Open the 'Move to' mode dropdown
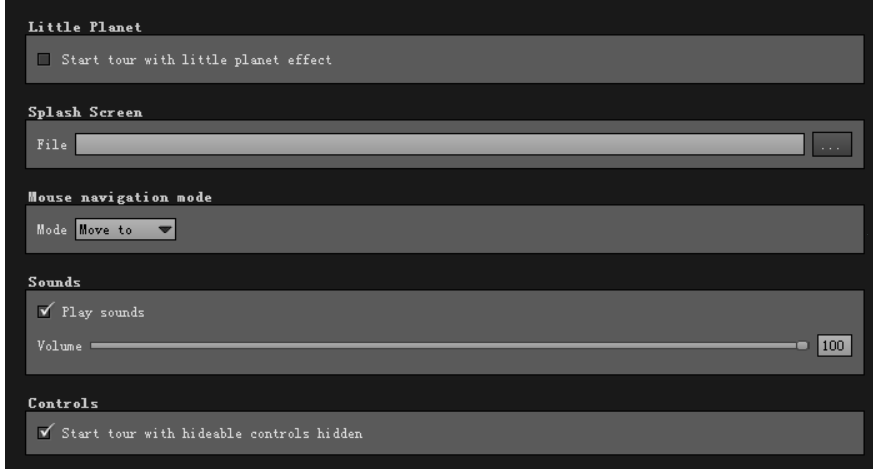This screenshot has height=469, width=873. click(125, 229)
